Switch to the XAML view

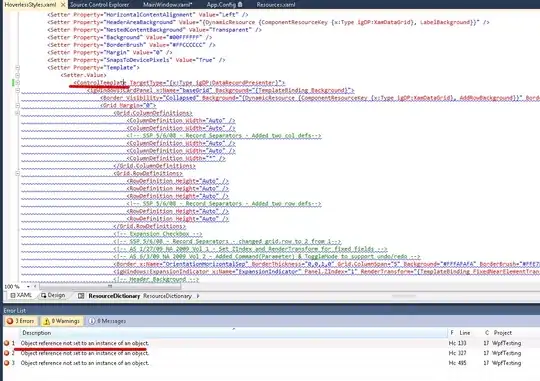pyautogui.click(x=21, y=295)
